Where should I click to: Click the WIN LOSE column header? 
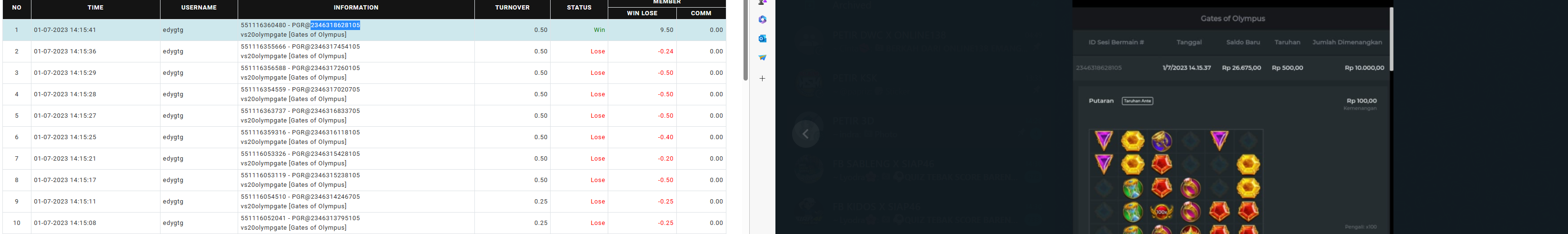(642, 13)
